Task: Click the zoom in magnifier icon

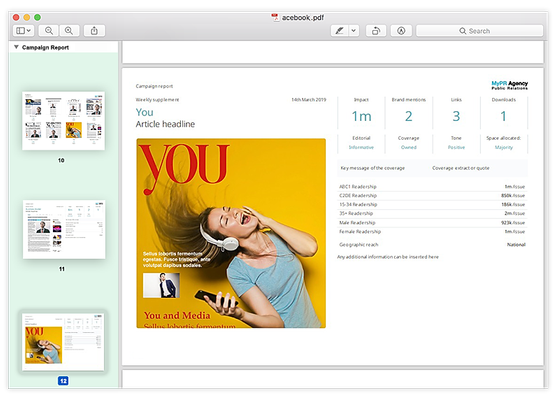Action: pos(69,31)
